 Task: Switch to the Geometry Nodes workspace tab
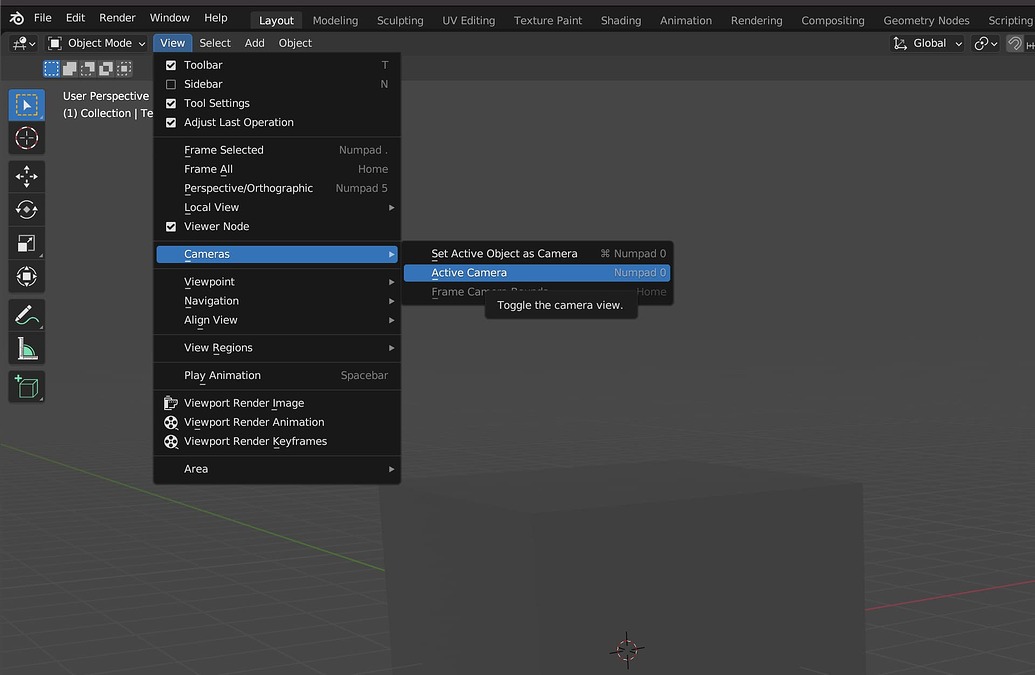[926, 20]
